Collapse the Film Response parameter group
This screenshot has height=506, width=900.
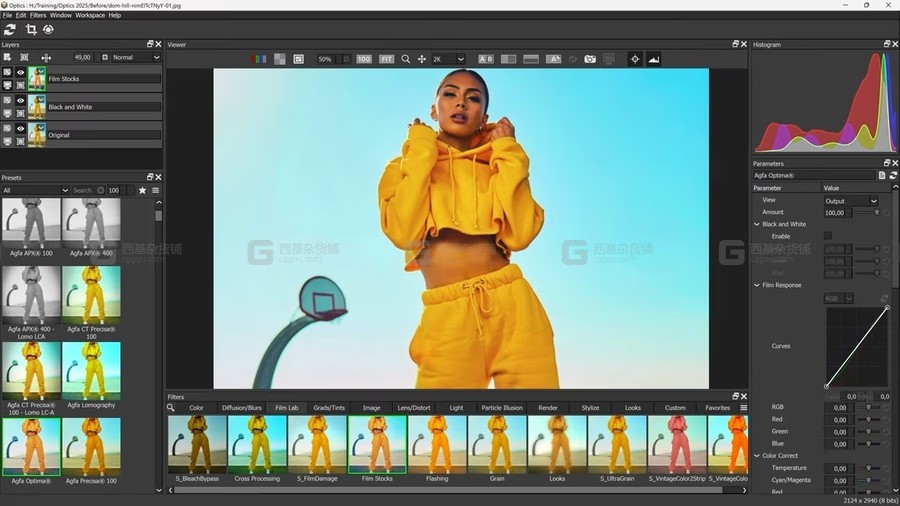pyautogui.click(x=757, y=285)
